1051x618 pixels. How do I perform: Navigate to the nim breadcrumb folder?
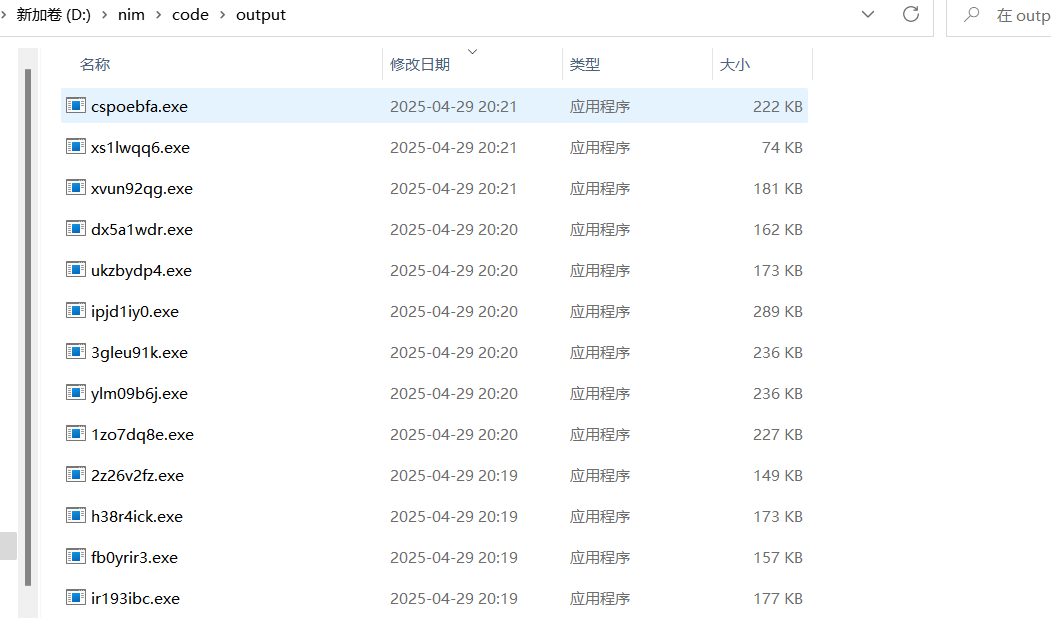tap(131, 15)
